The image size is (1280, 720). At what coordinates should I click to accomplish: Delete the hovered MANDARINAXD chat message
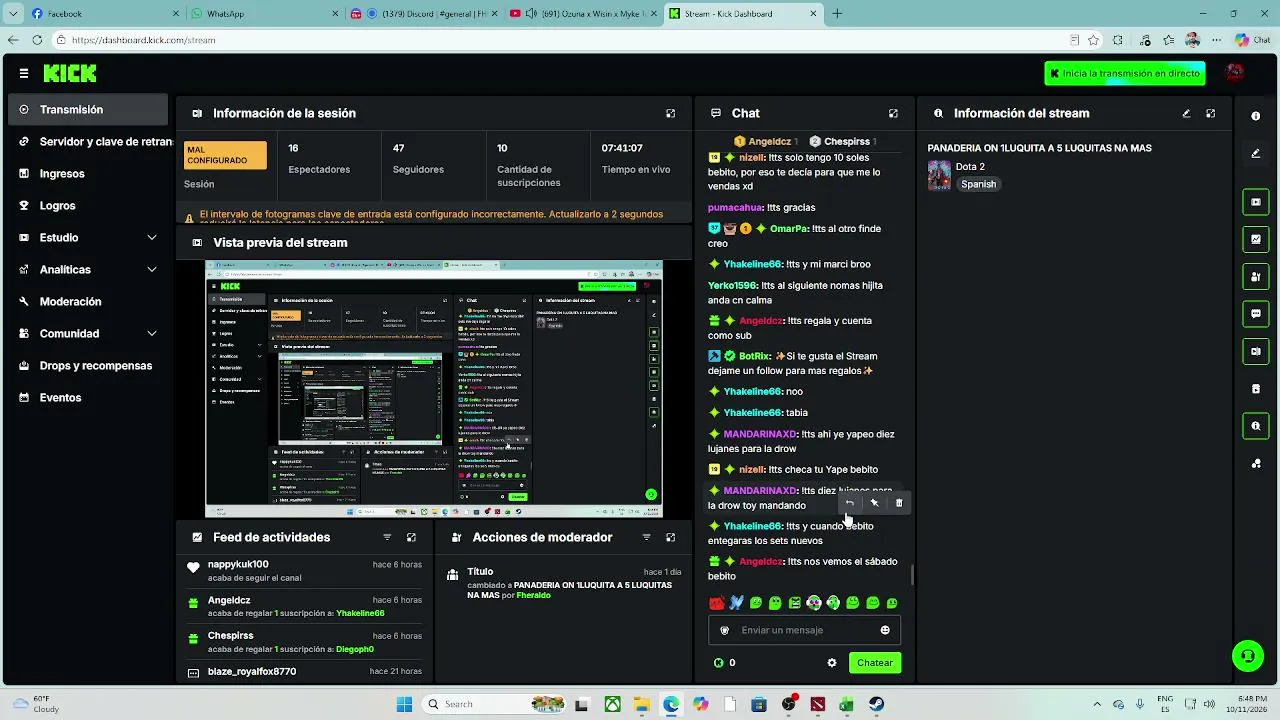pyautogui.click(x=898, y=503)
